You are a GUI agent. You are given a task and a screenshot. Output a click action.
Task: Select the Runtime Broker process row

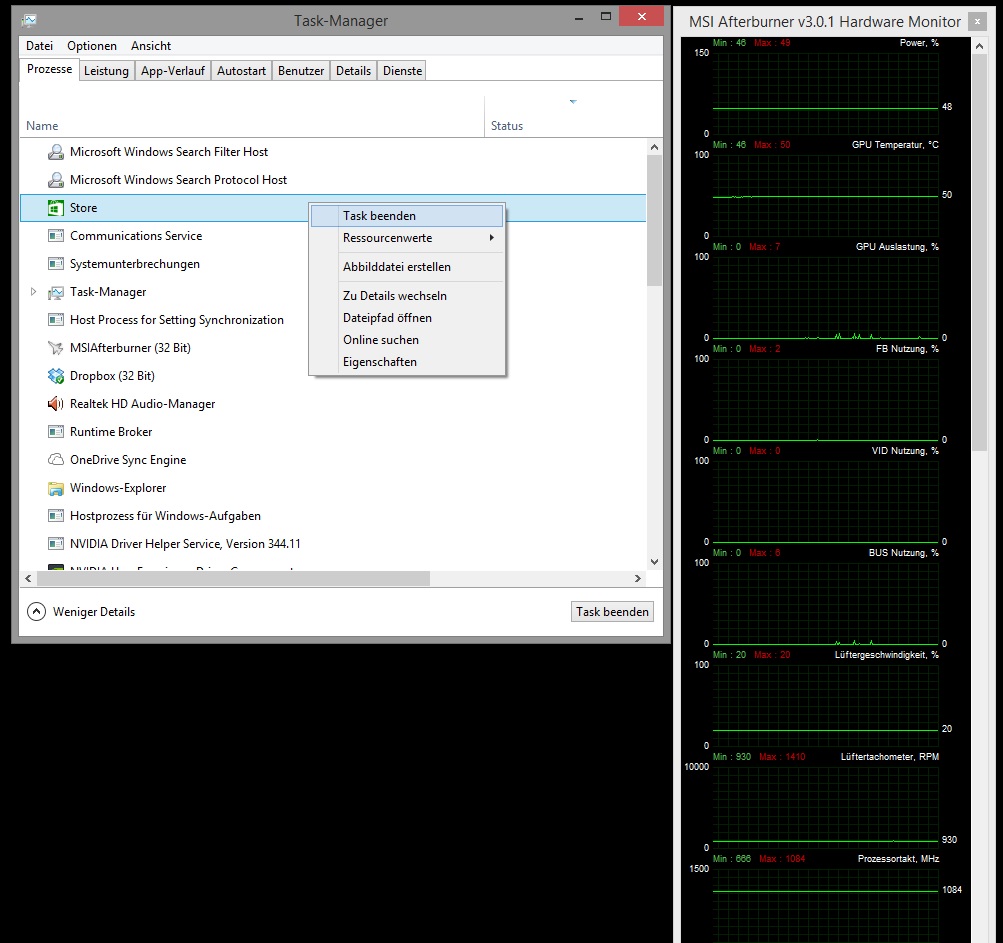[x=333, y=432]
